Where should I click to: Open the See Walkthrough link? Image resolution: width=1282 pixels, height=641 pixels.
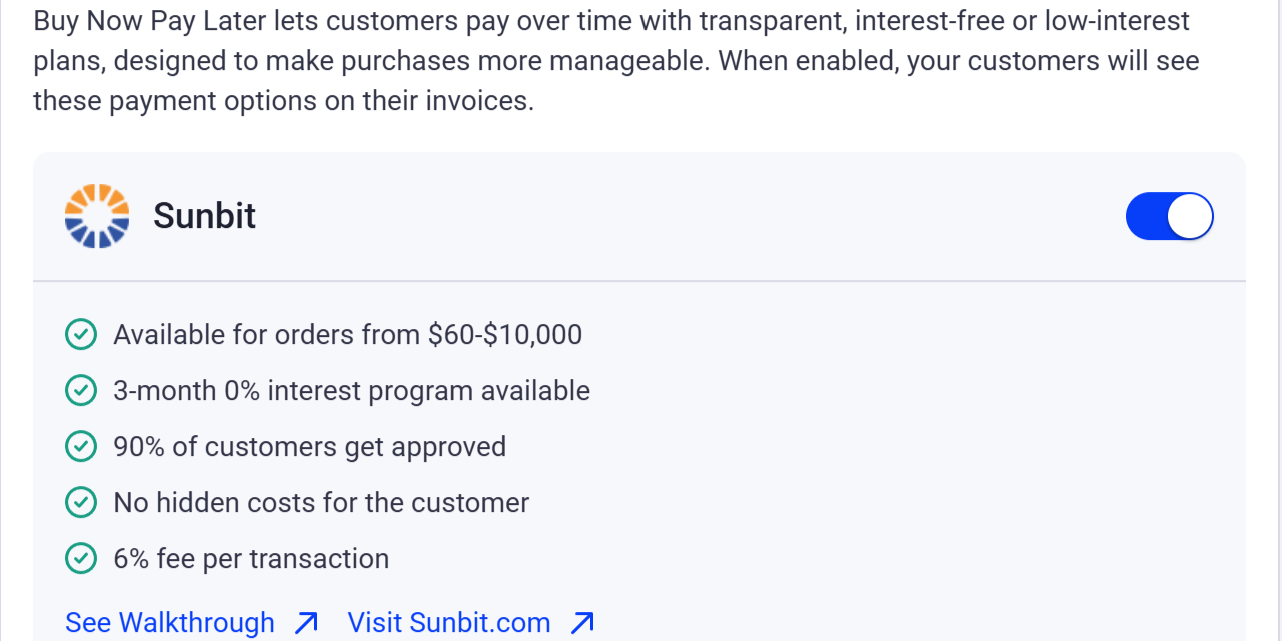tap(169, 622)
